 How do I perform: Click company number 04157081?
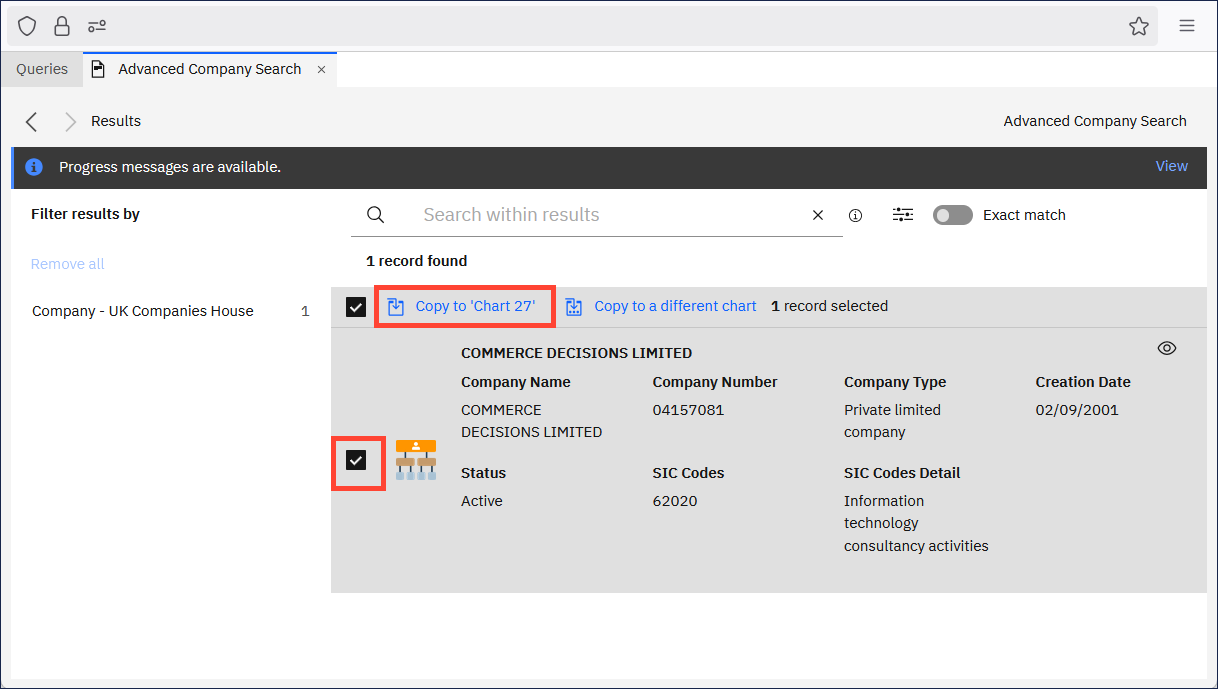point(688,410)
